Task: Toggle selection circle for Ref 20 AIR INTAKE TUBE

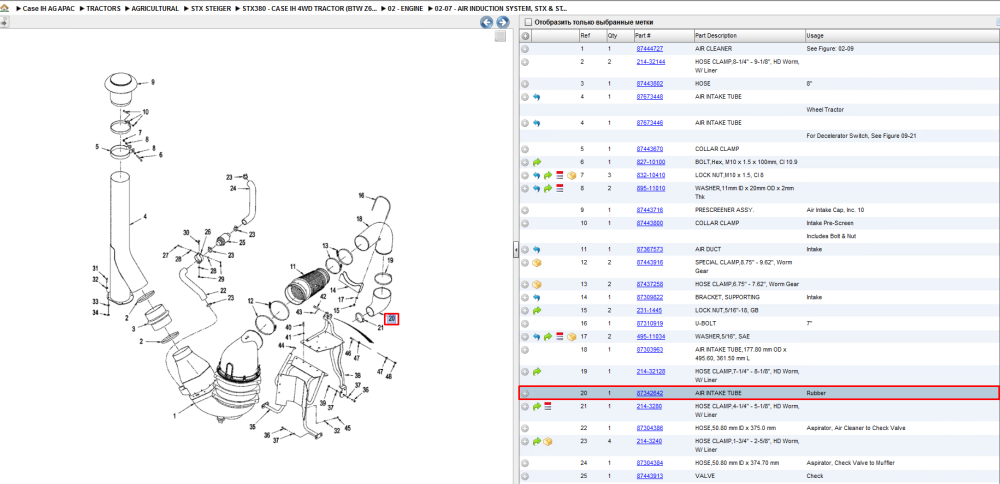Action: coord(526,393)
